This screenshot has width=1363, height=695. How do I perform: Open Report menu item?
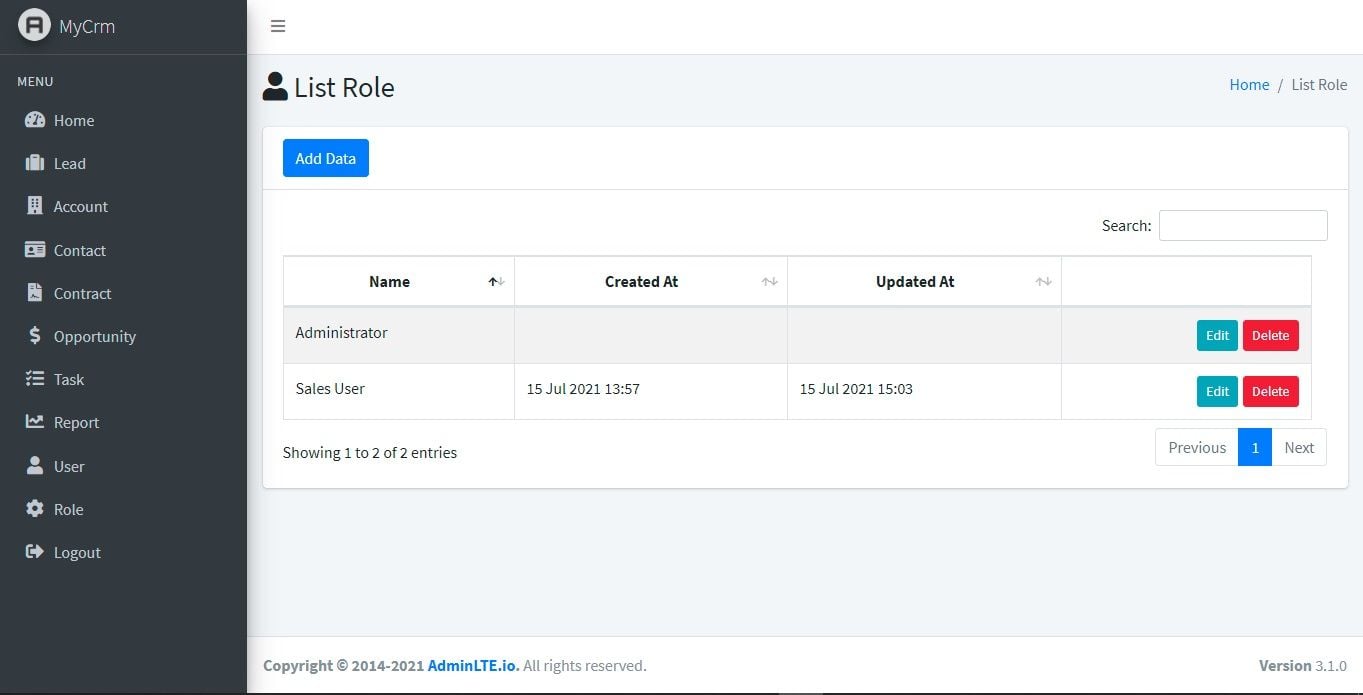[123, 422]
